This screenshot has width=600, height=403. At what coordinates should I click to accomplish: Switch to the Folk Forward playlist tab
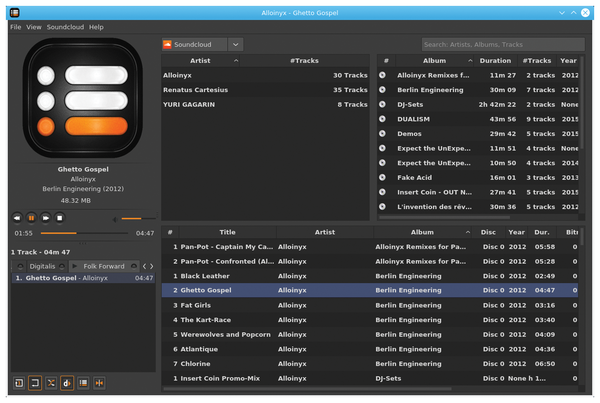point(104,266)
